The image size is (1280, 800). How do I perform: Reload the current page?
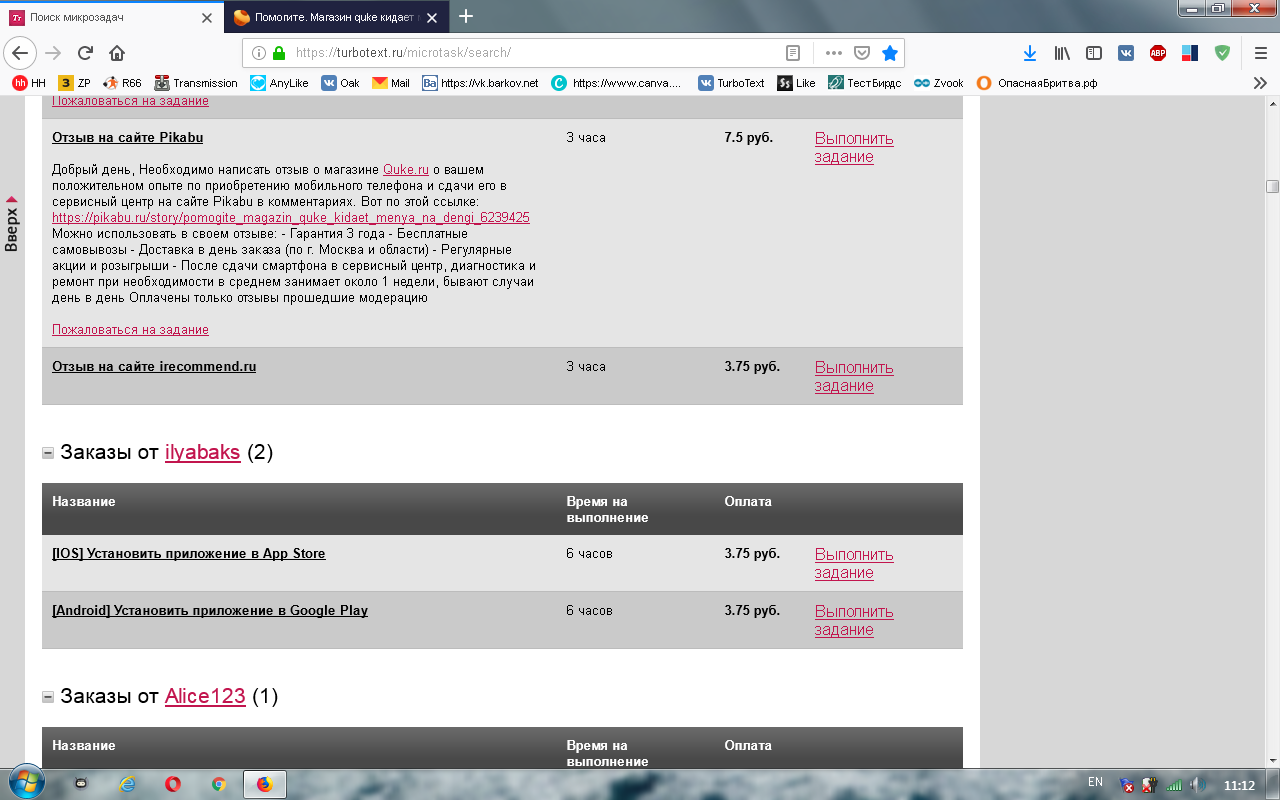click(x=85, y=53)
